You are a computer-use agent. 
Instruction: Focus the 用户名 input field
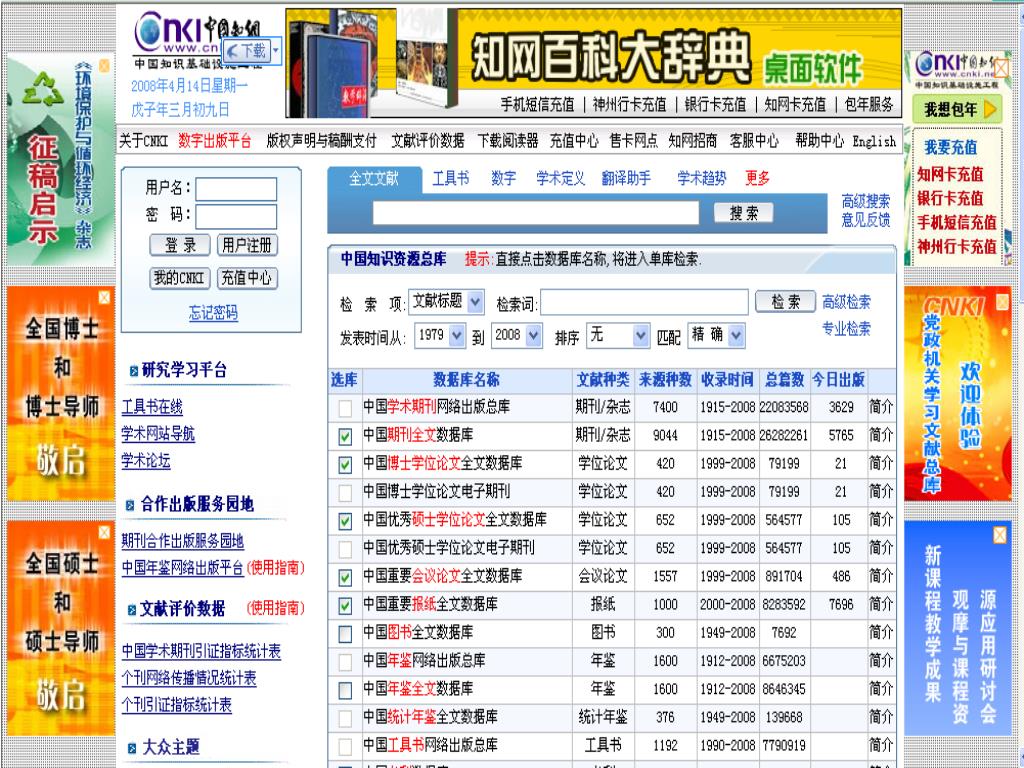click(x=236, y=189)
